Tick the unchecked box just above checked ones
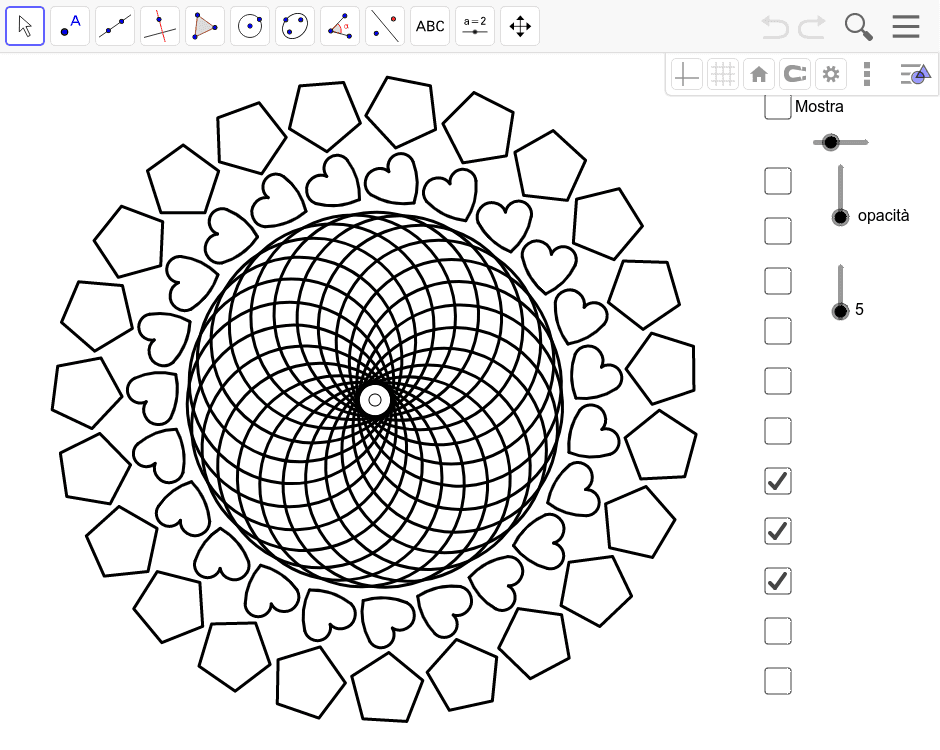The image size is (940, 750). (x=778, y=431)
